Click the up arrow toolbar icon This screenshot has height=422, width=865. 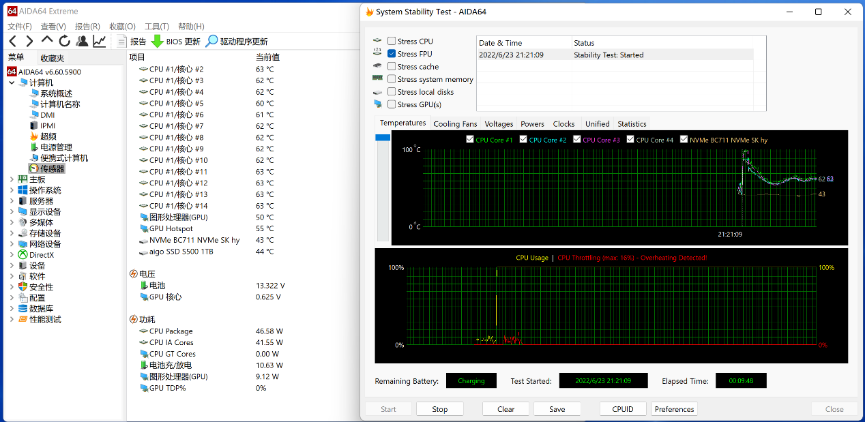[x=47, y=41]
